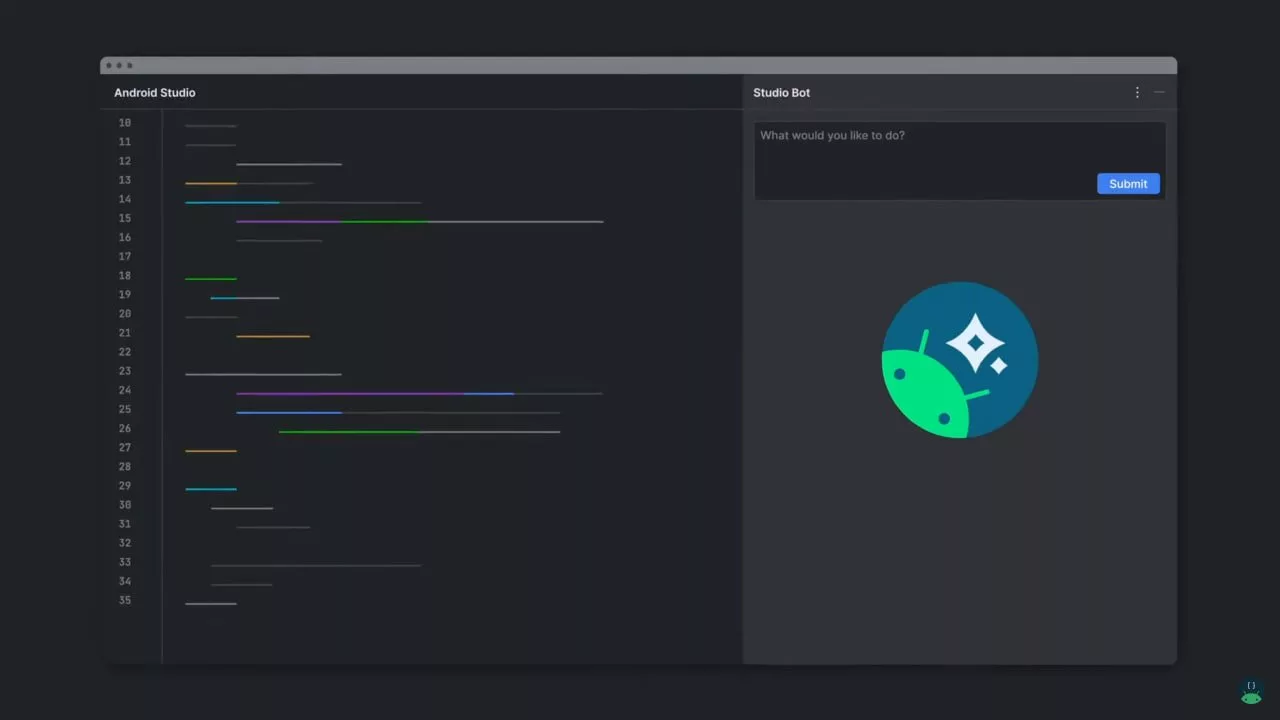Click the Submit button in Studio Bot
Image resolution: width=1280 pixels, height=720 pixels.
click(x=1128, y=184)
